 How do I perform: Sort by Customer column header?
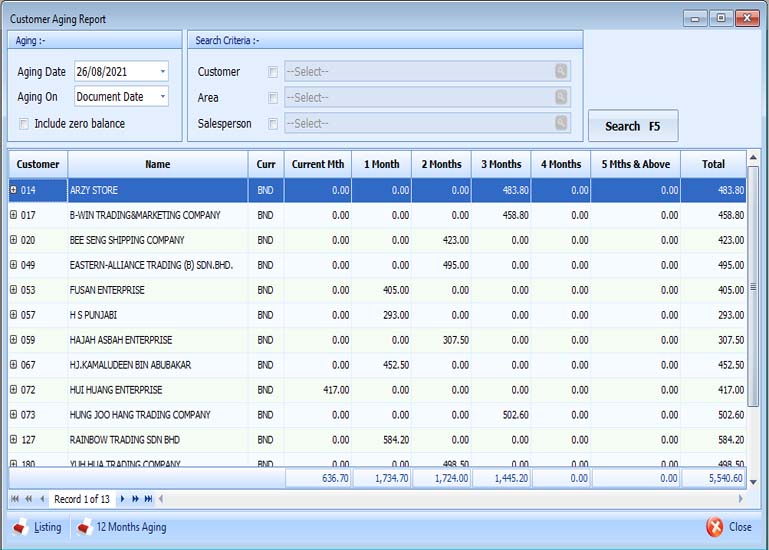(x=38, y=164)
